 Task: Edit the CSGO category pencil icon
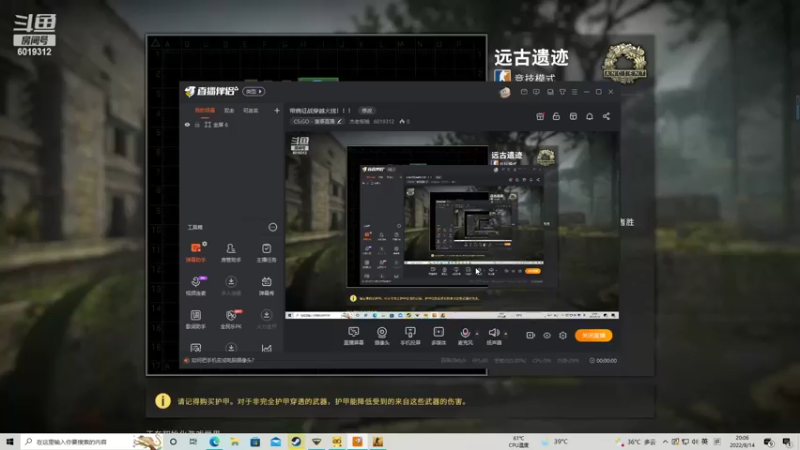[x=339, y=121]
